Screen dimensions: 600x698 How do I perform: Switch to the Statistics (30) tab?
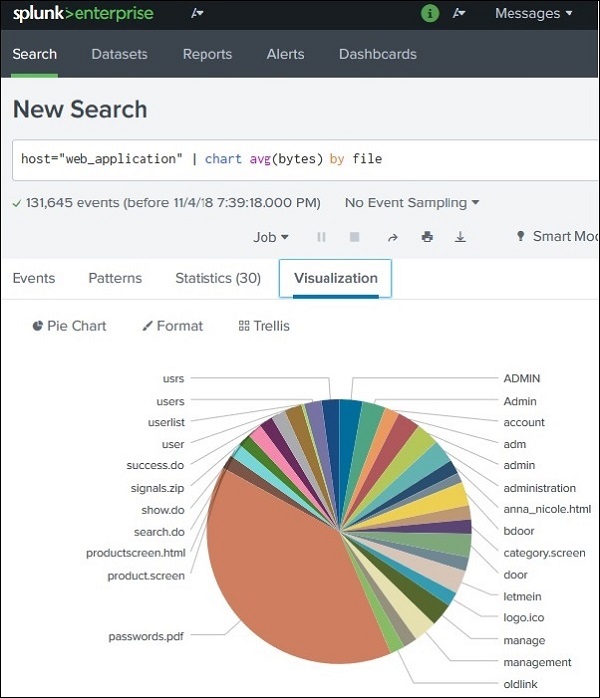pyautogui.click(x=218, y=279)
